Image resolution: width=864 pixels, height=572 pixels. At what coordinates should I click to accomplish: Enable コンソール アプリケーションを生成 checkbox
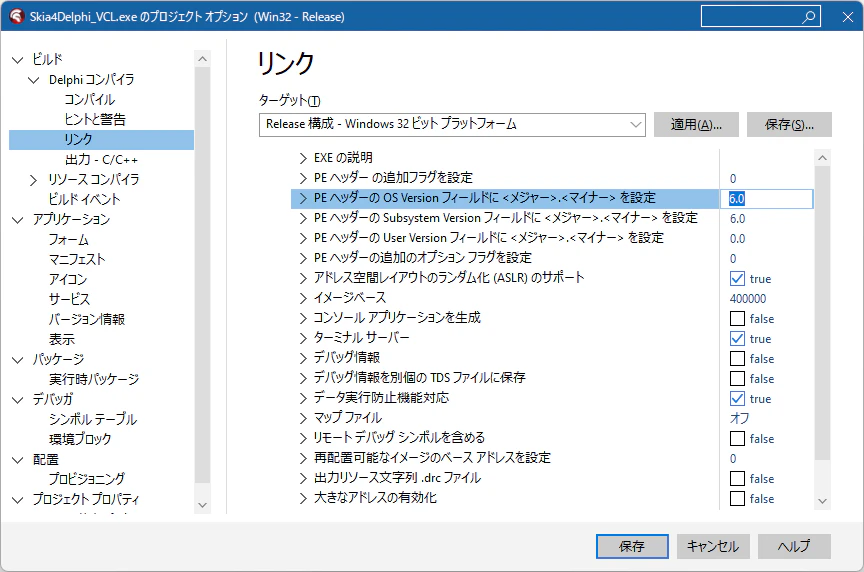point(737,319)
